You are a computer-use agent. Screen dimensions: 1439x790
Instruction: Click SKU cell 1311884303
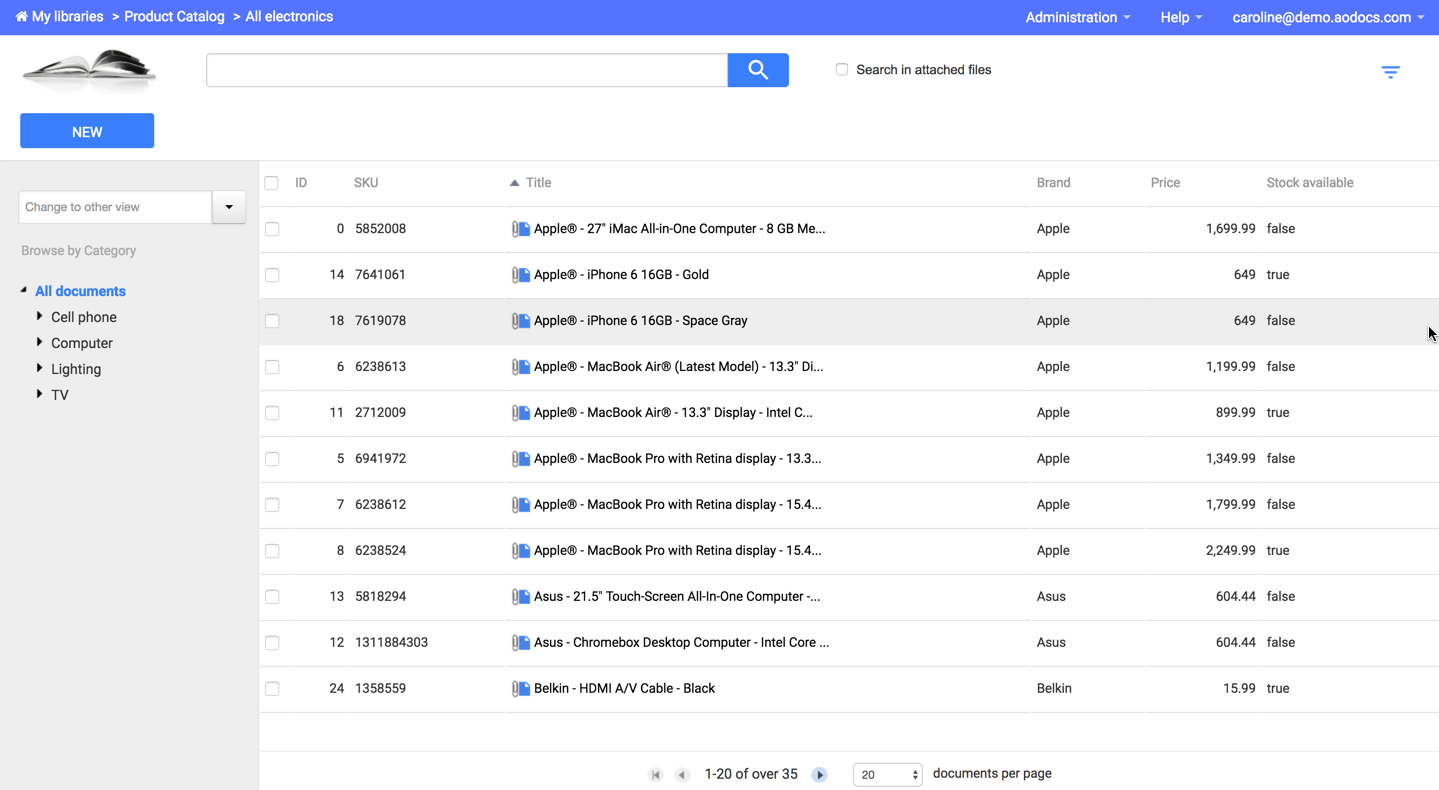(391, 643)
